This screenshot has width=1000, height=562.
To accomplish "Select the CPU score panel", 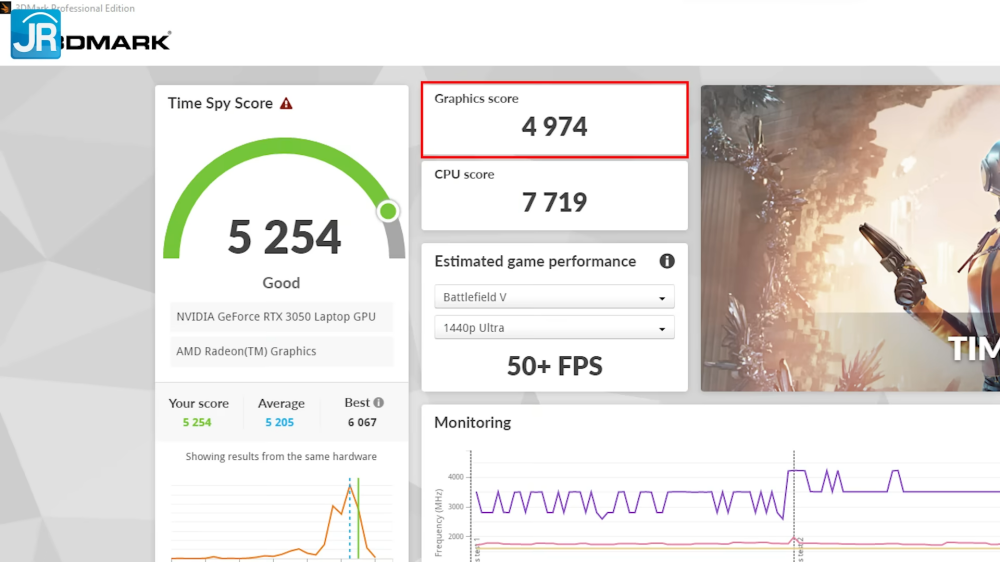I will [x=554, y=195].
